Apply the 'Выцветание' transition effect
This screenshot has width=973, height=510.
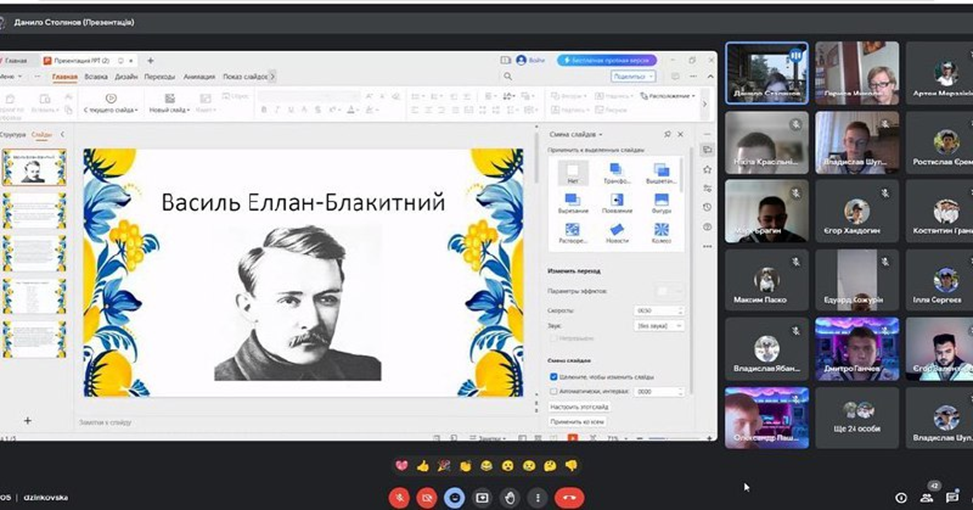(661, 172)
